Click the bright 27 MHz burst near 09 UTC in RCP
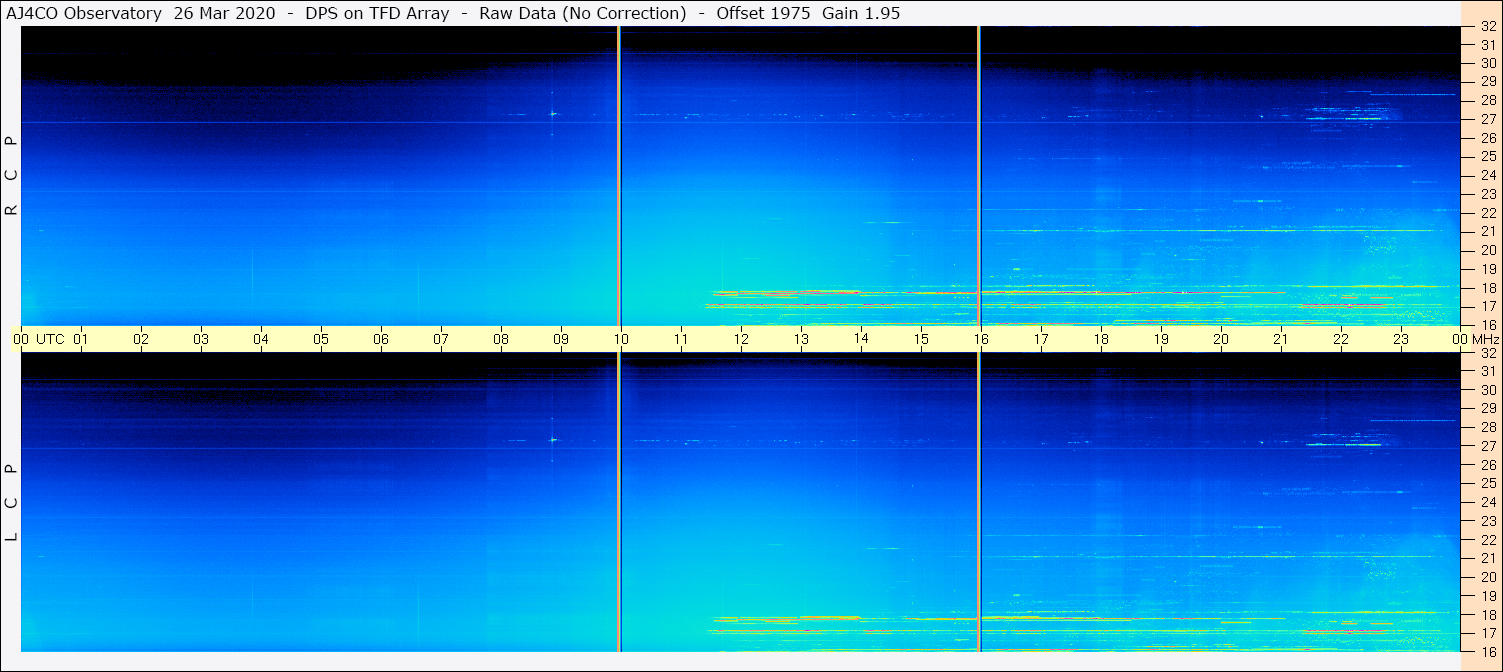The width and height of the screenshot is (1503, 672). [553, 113]
